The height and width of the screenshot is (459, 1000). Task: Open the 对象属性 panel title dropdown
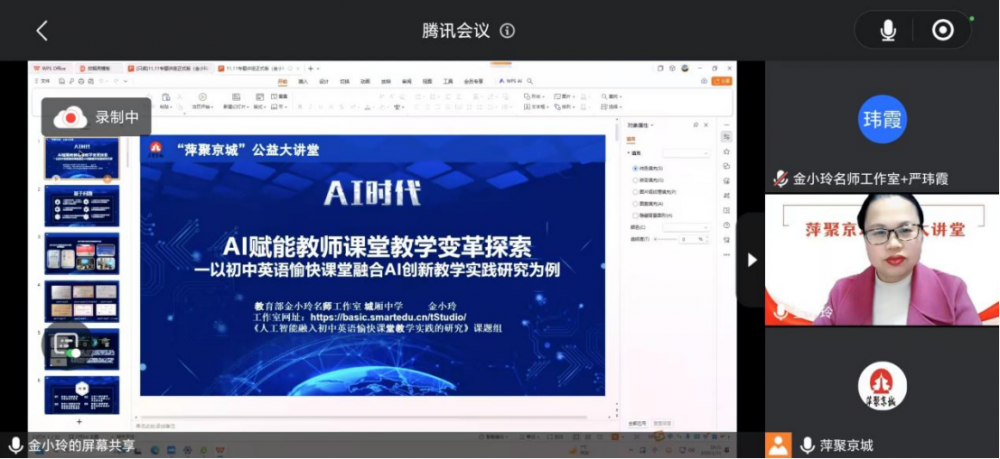tap(640, 125)
